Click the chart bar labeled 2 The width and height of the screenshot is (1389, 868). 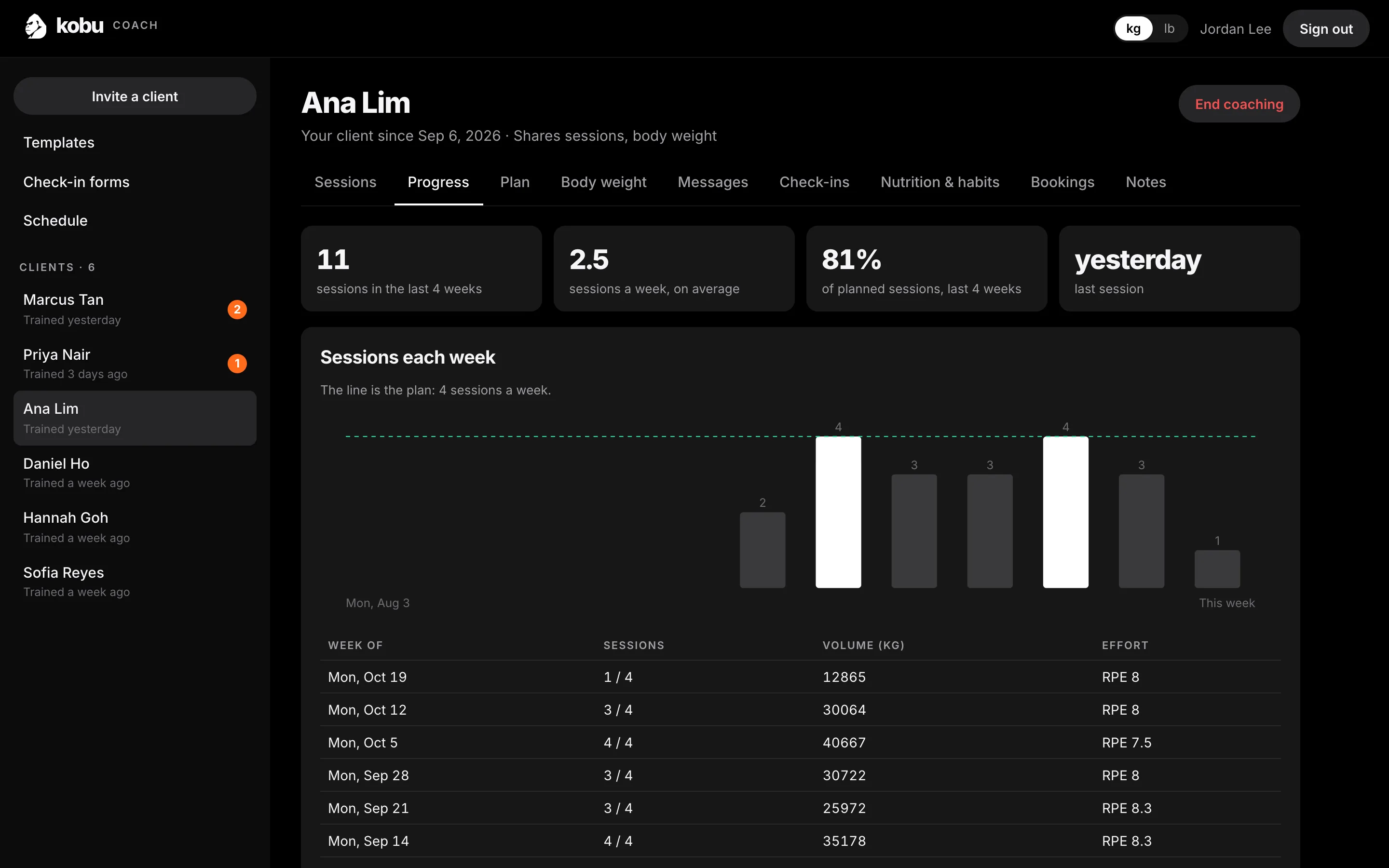762,550
